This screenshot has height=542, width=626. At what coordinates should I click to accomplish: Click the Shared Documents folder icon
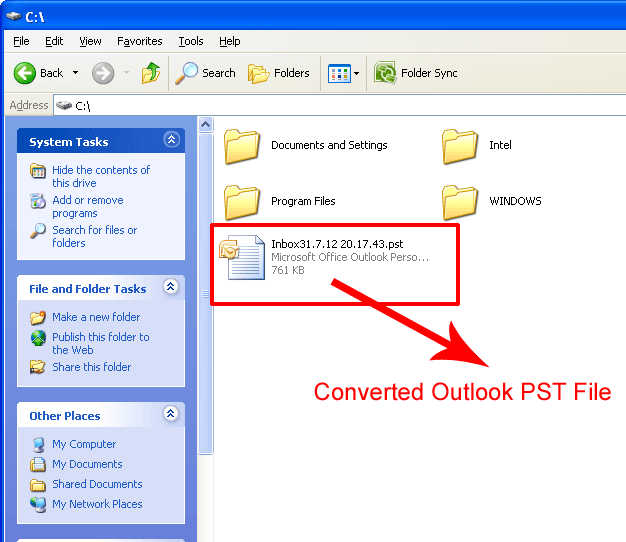(38, 485)
